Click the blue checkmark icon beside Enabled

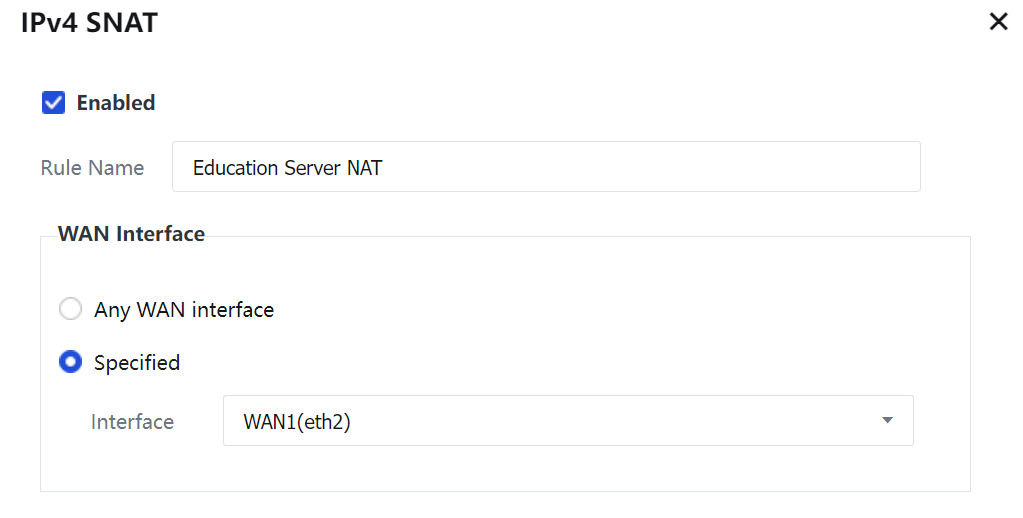pyautogui.click(x=54, y=103)
